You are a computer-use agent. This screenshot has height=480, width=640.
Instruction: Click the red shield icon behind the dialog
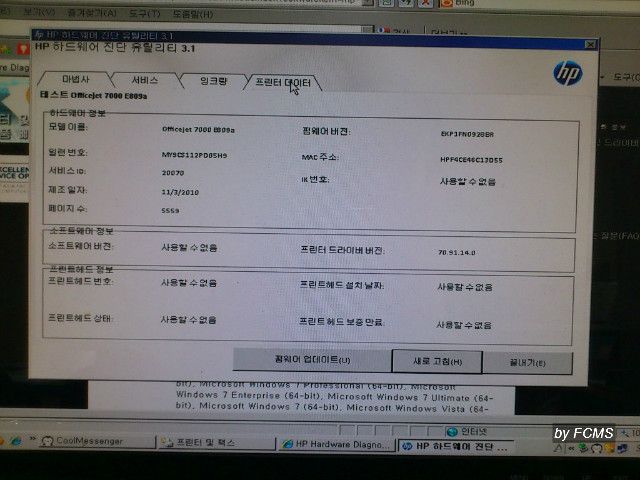(x=23, y=49)
